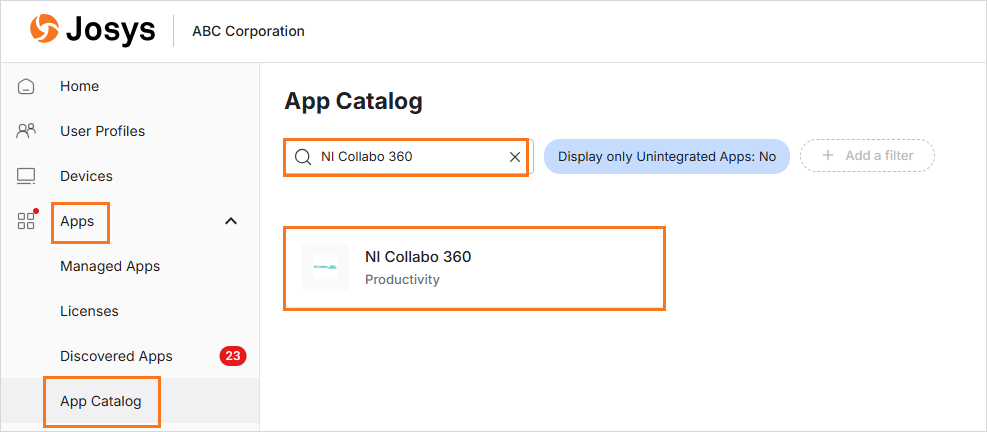This screenshot has height=432, width=987.
Task: Open Home in the sidebar
Action: coord(79,86)
